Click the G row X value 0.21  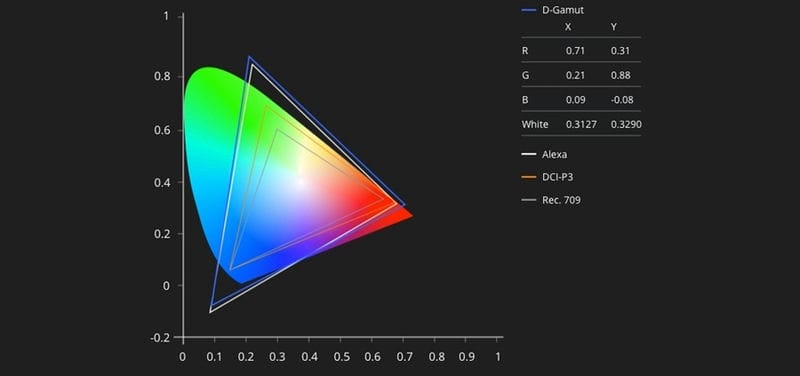(x=576, y=76)
